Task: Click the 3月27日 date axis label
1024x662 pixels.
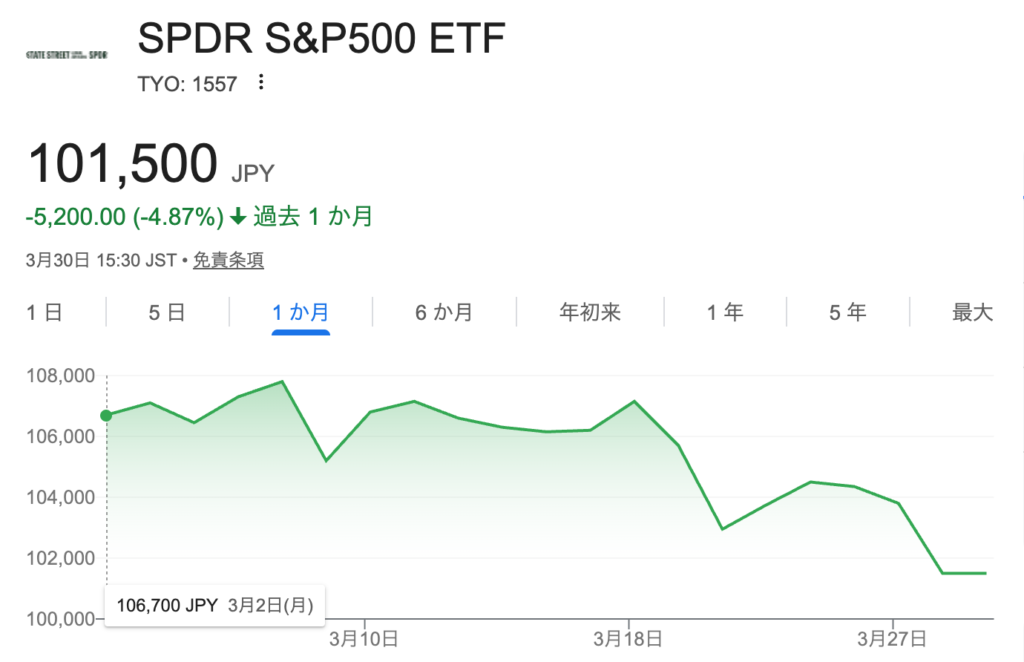Action: point(893,637)
